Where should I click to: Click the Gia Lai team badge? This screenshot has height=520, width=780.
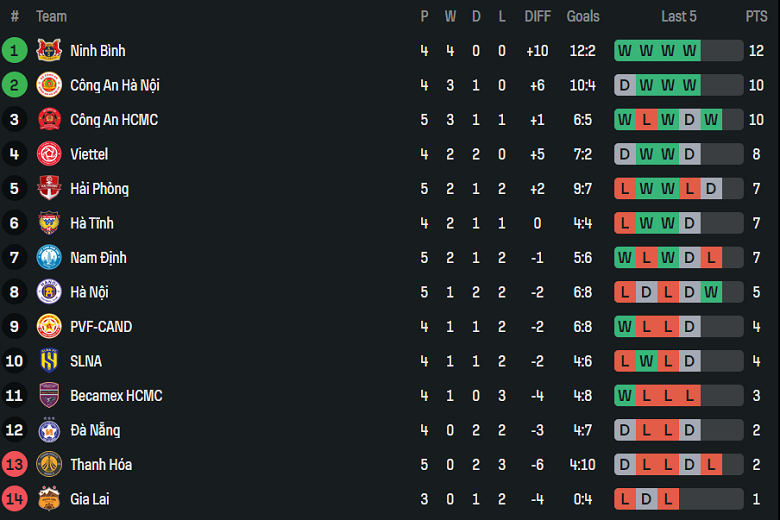(48, 499)
